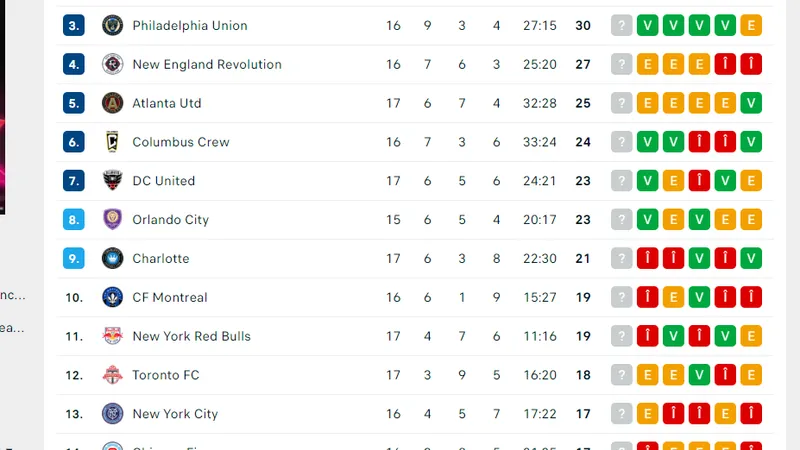Viewport: 800px width, 450px height.
Task: Click the CF Montreal team logo
Action: pyautogui.click(x=112, y=297)
